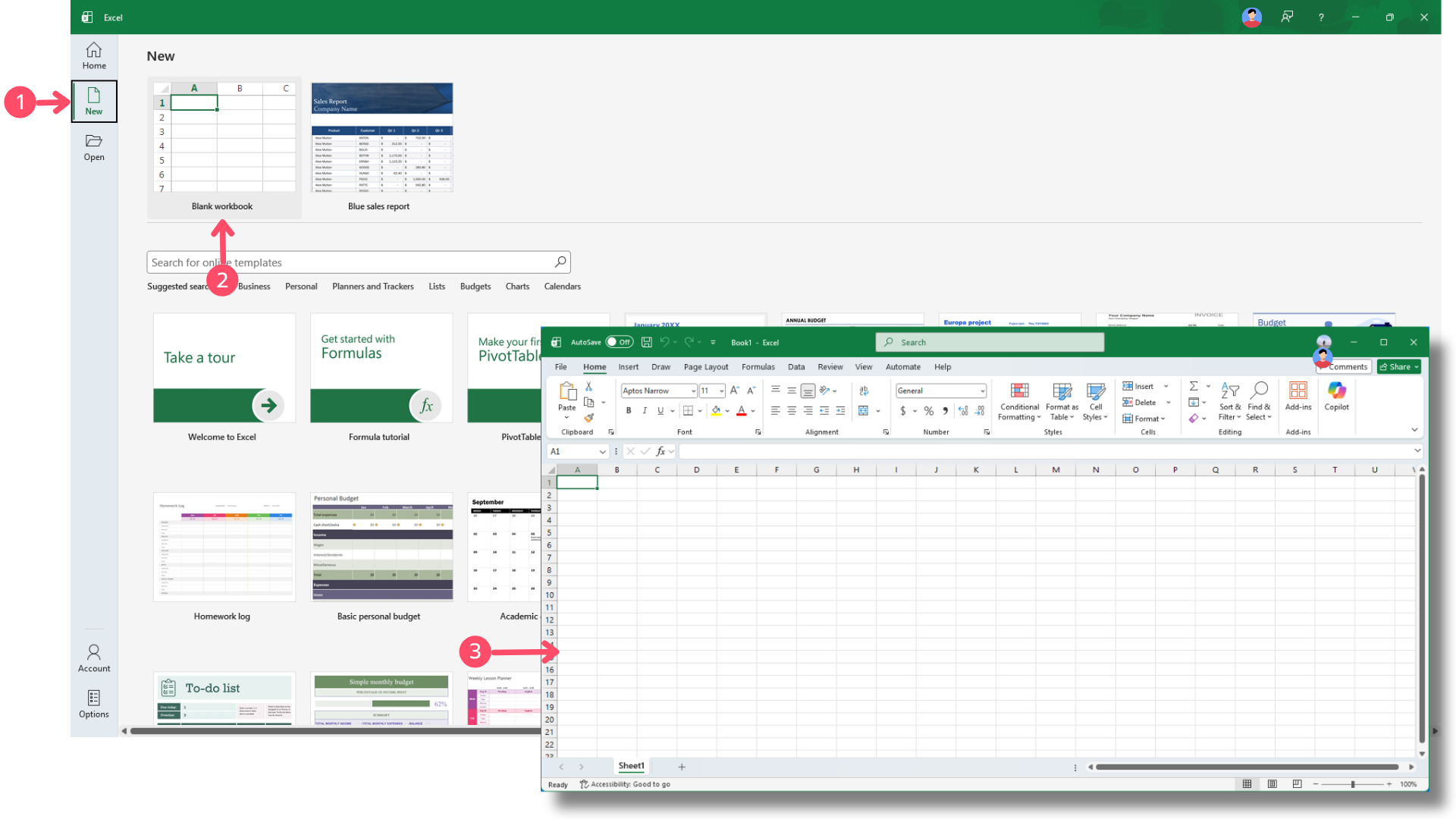Click the Cut scissors icon
This screenshot has height=819, width=1456.
click(x=588, y=387)
